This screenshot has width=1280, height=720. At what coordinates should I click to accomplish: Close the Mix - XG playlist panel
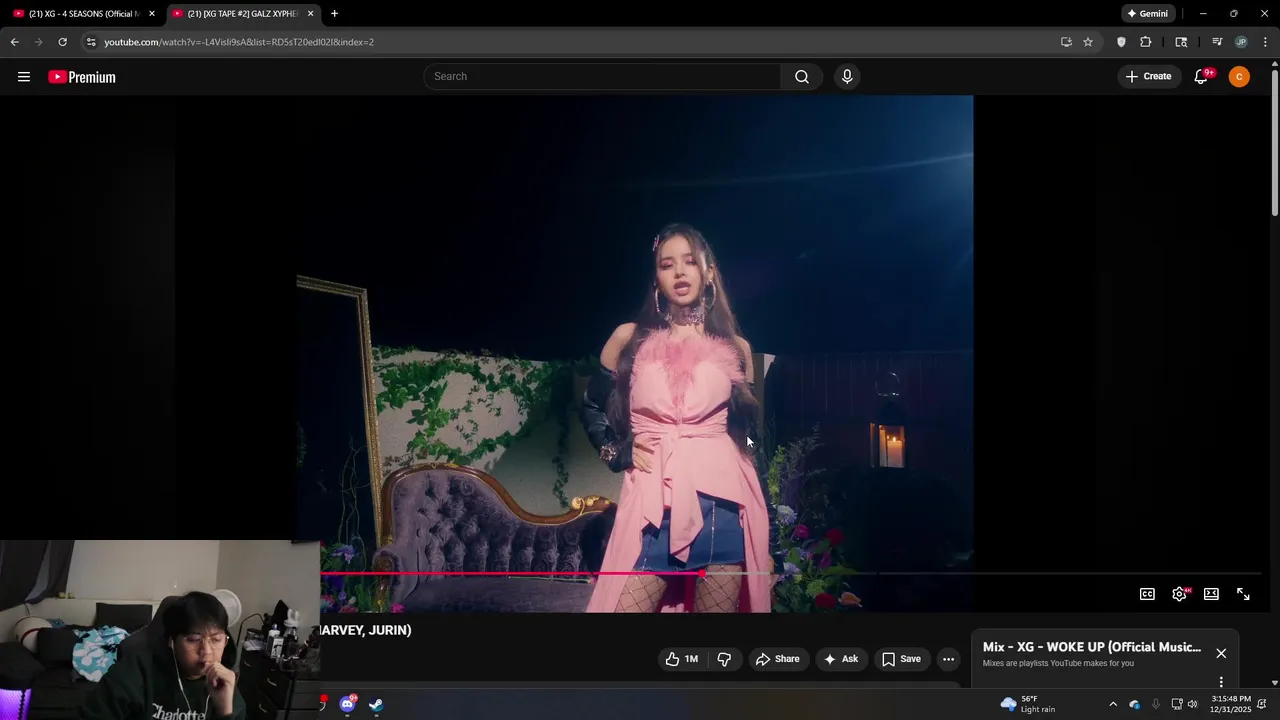(x=1221, y=653)
